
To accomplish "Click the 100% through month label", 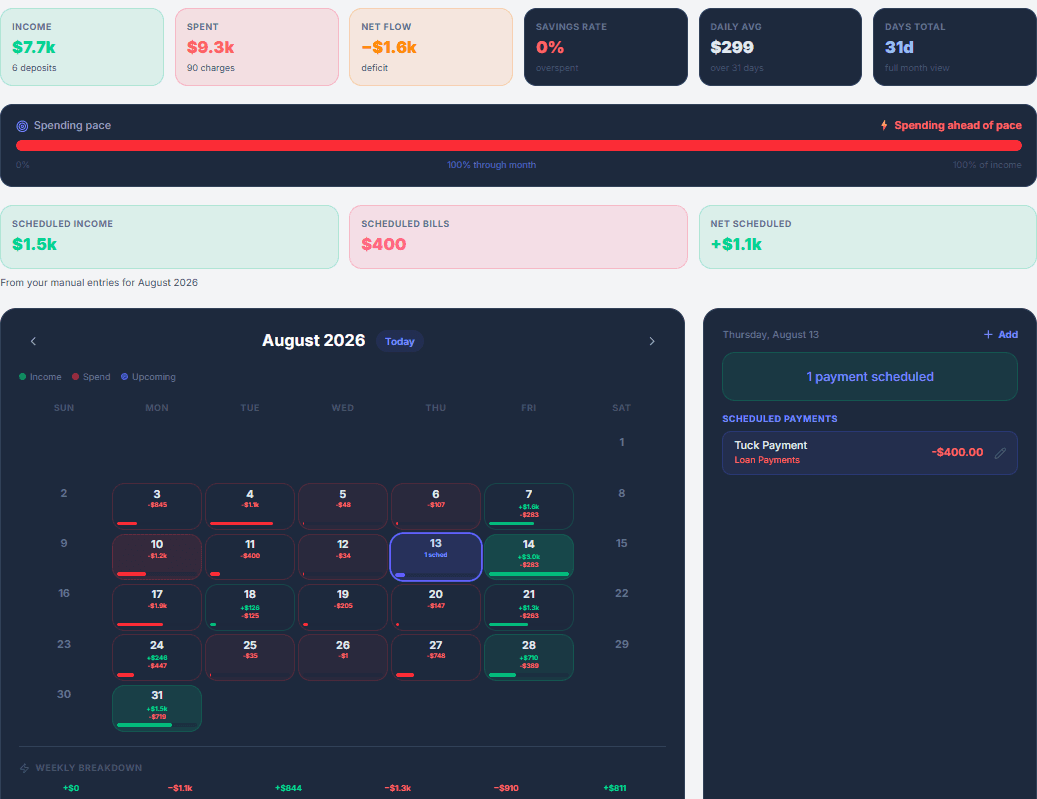I will 491,165.
